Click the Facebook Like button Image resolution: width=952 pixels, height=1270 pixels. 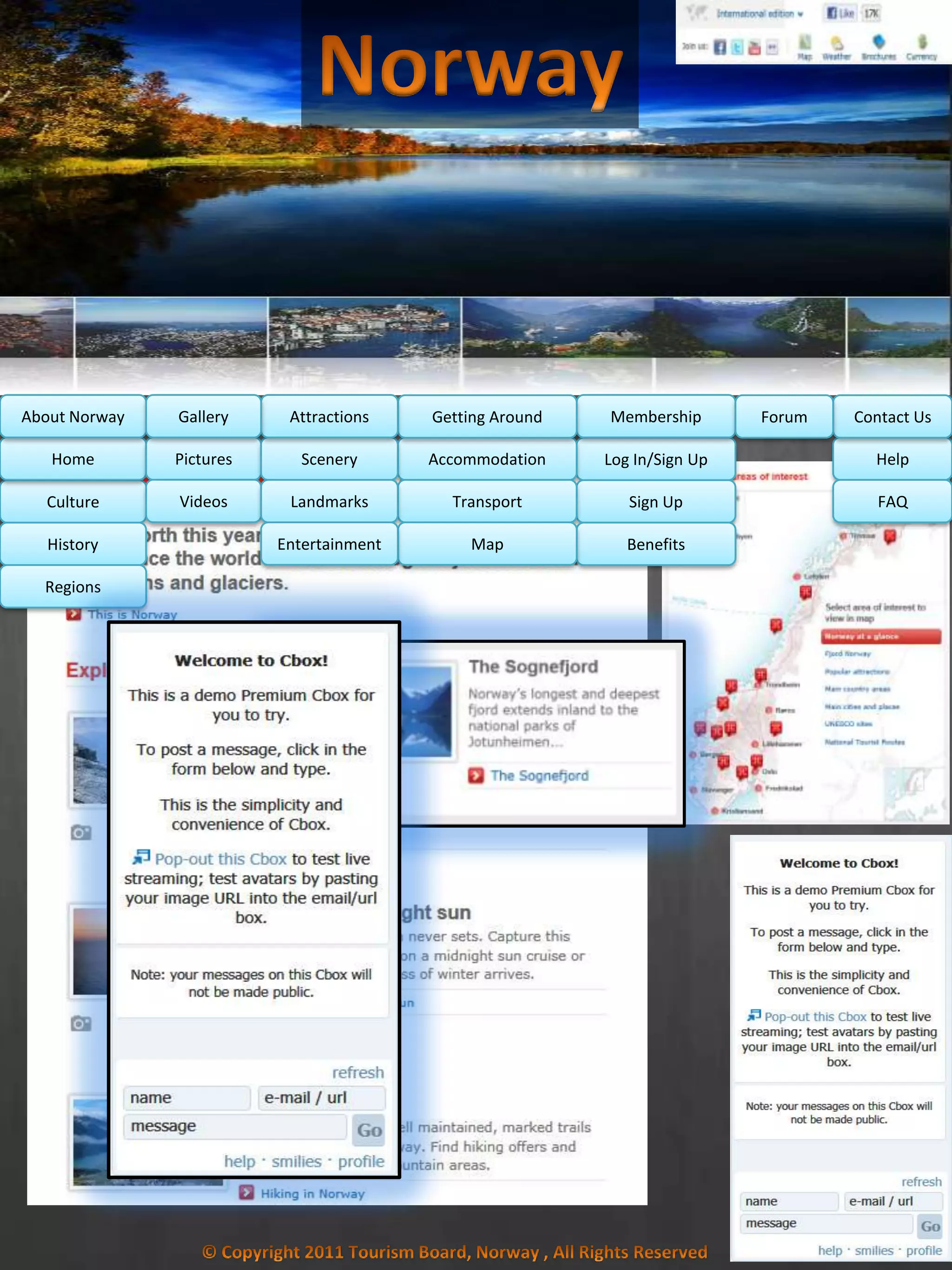[841, 13]
